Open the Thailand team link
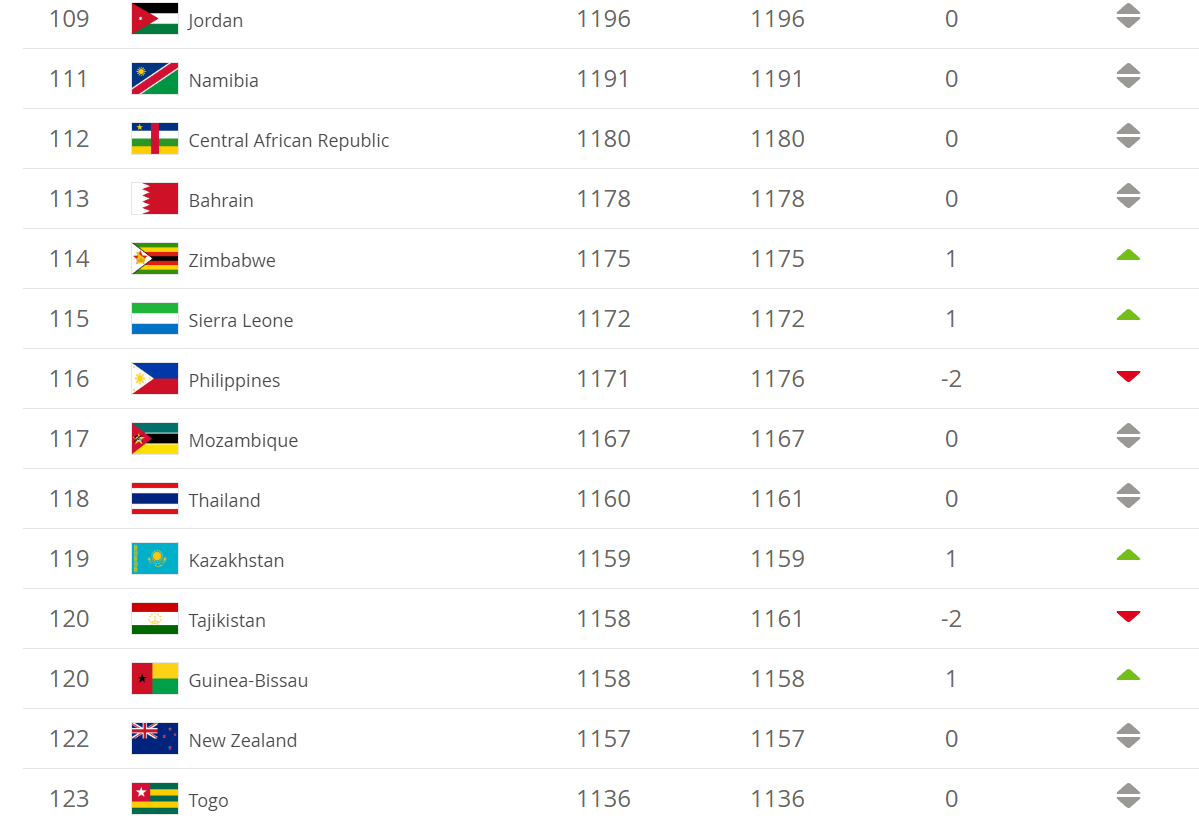This screenshot has width=1199, height=828. [224, 501]
